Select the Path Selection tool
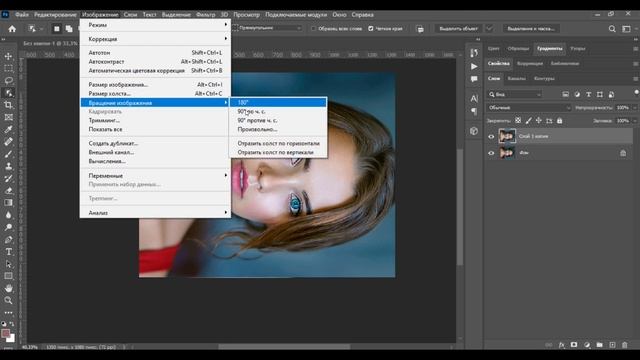The height and width of the screenshot is (360, 640). 8,264
